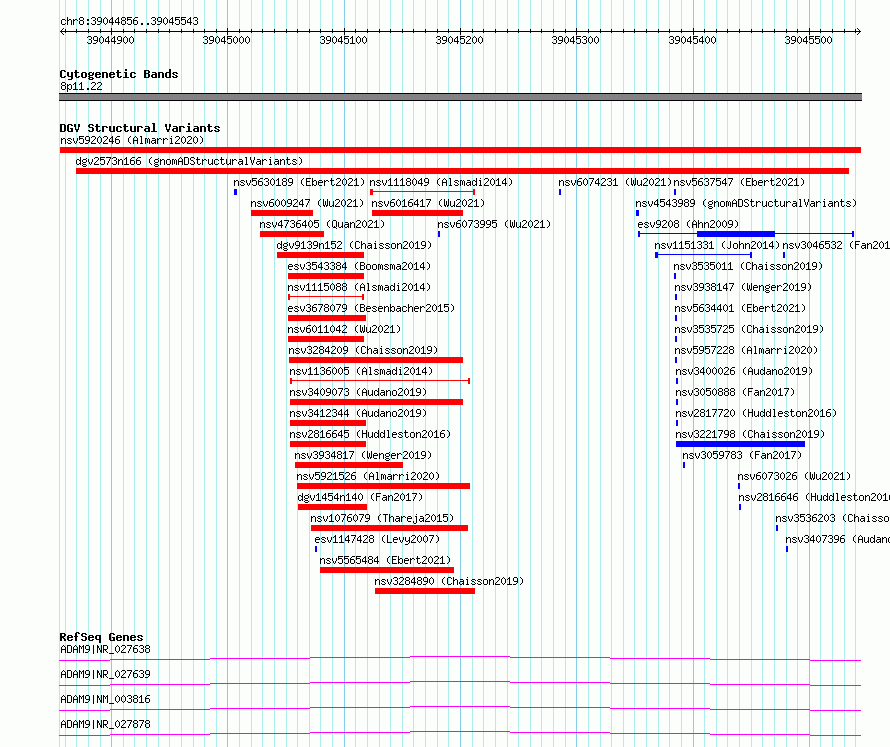This screenshot has height=747, width=890.
Task: Open nsv3400026 (Audano2019) label
Action: [744, 371]
